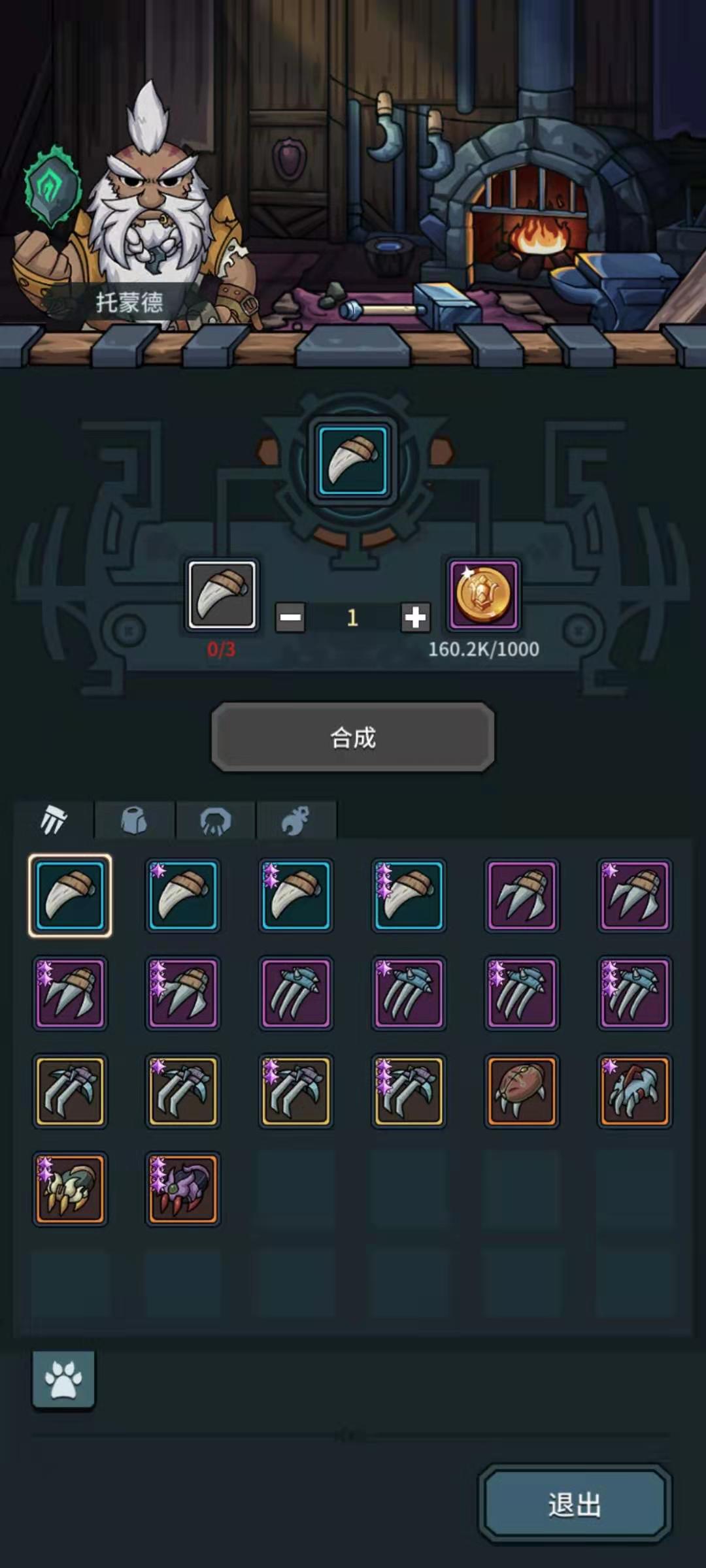
Task: Click the 合成 synthesize button
Action: 353,738
